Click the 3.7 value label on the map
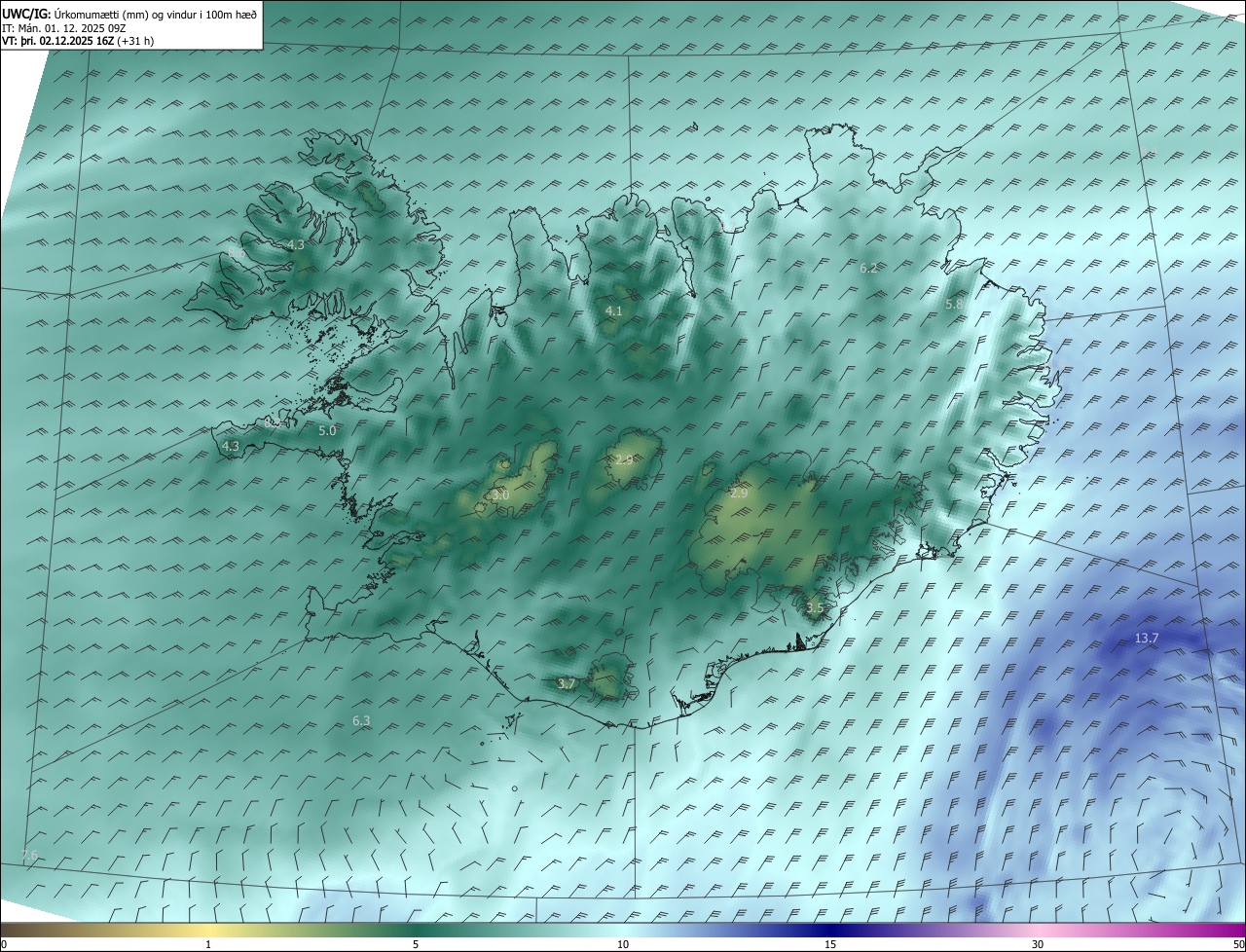Viewport: 1246px width, 952px height. click(567, 683)
